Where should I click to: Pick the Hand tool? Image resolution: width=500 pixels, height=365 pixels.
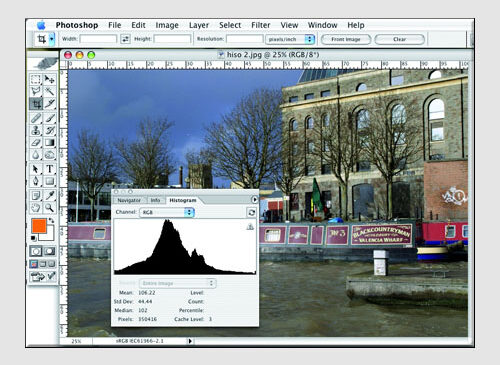click(x=36, y=208)
